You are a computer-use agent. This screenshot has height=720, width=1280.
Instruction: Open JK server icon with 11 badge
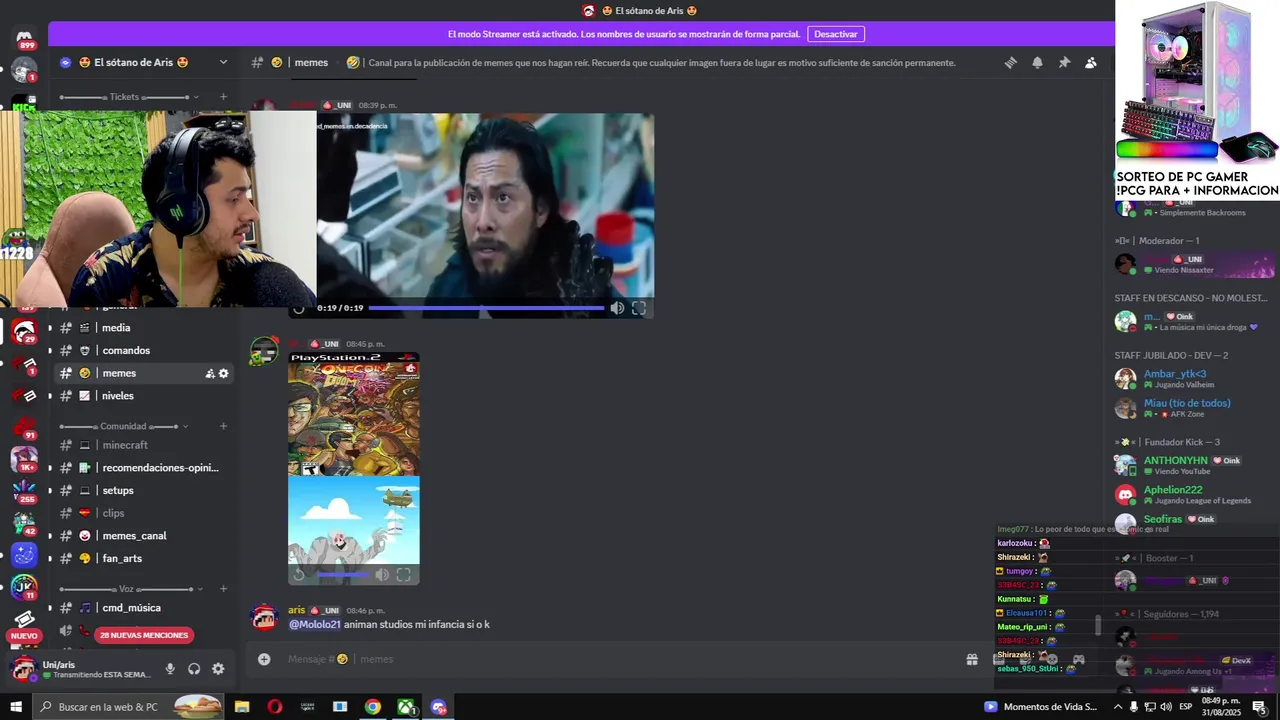click(x=24, y=587)
